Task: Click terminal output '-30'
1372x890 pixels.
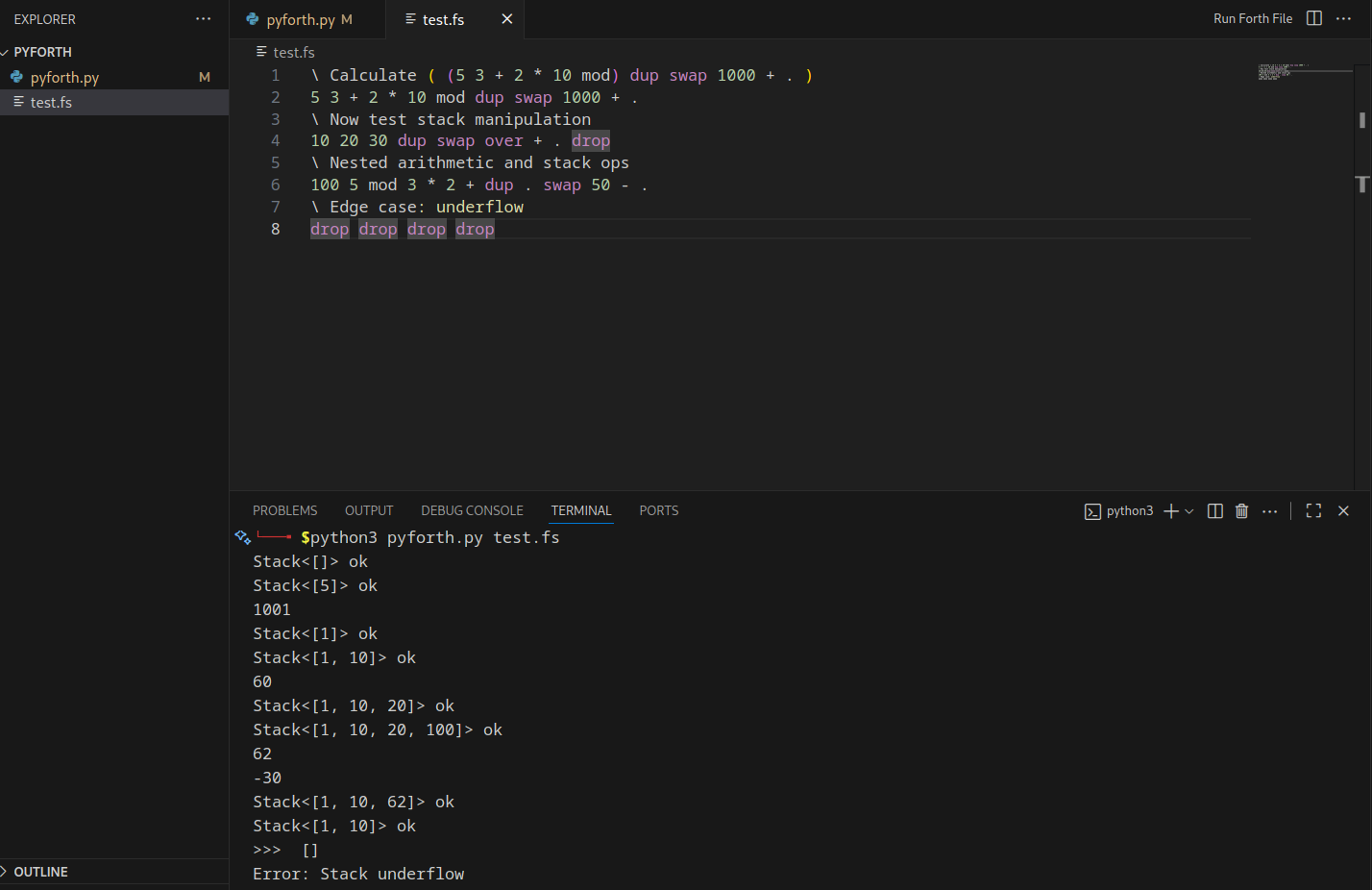Action: click(267, 778)
